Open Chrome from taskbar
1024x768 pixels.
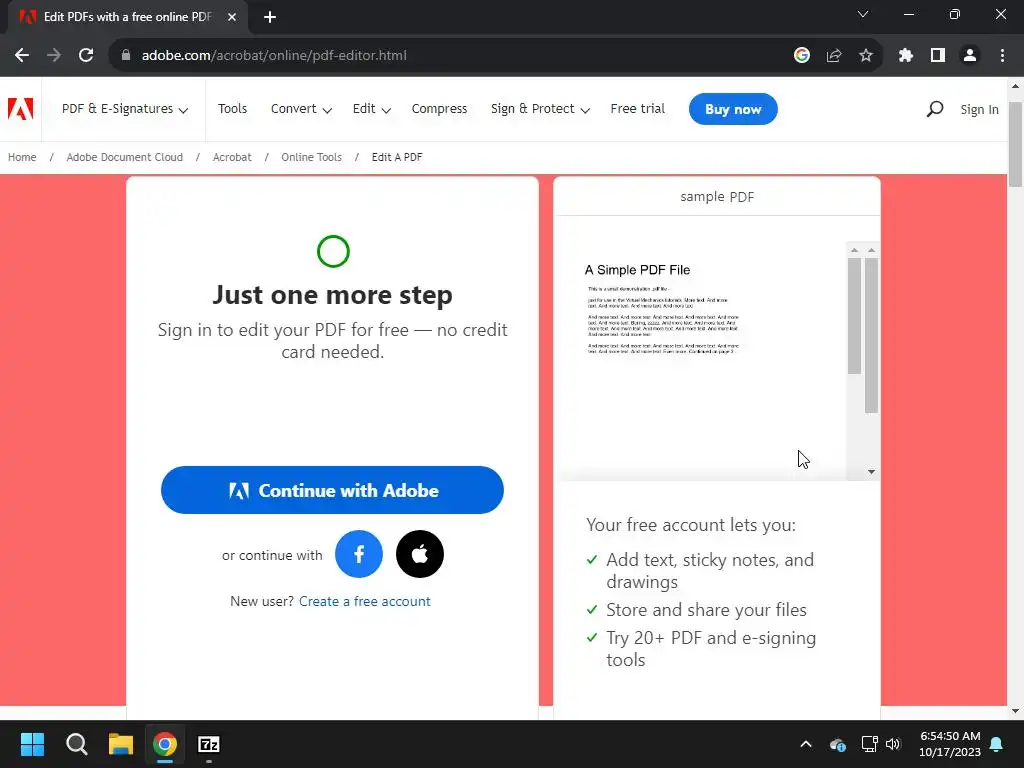(165, 744)
